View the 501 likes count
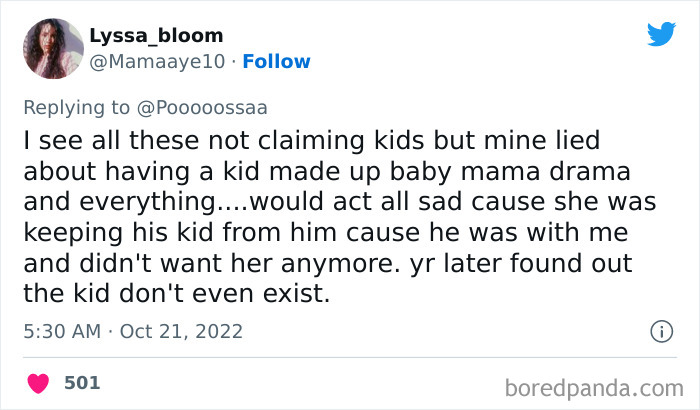This screenshot has height=410, width=700. (x=82, y=383)
